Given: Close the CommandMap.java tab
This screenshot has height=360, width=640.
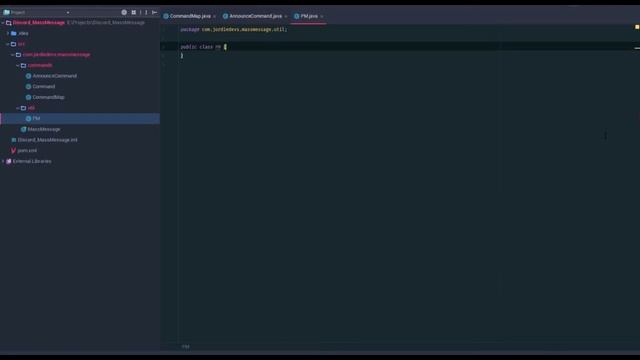Looking at the screenshot, I should [x=214, y=16].
